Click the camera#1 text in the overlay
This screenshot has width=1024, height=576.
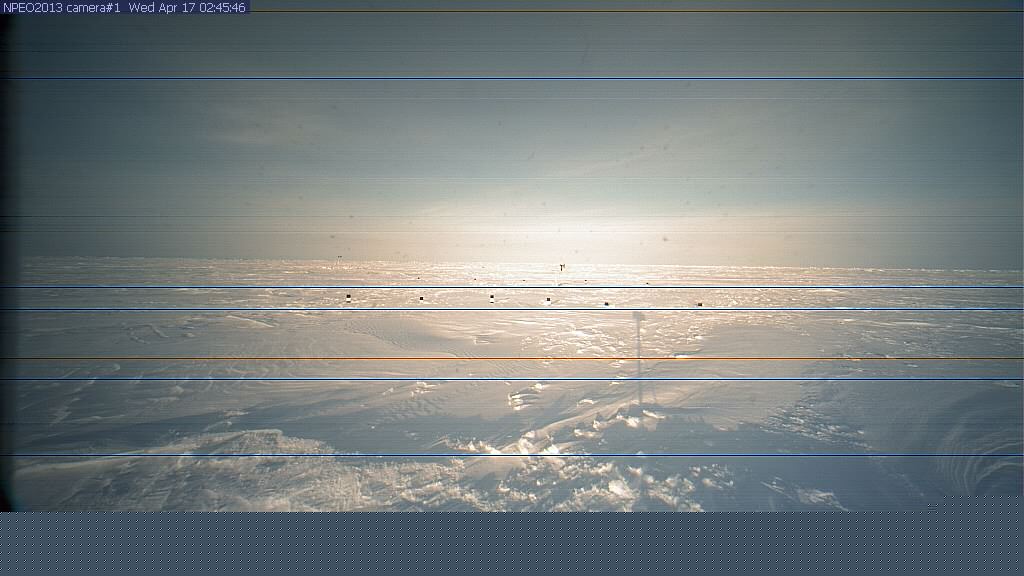point(94,7)
